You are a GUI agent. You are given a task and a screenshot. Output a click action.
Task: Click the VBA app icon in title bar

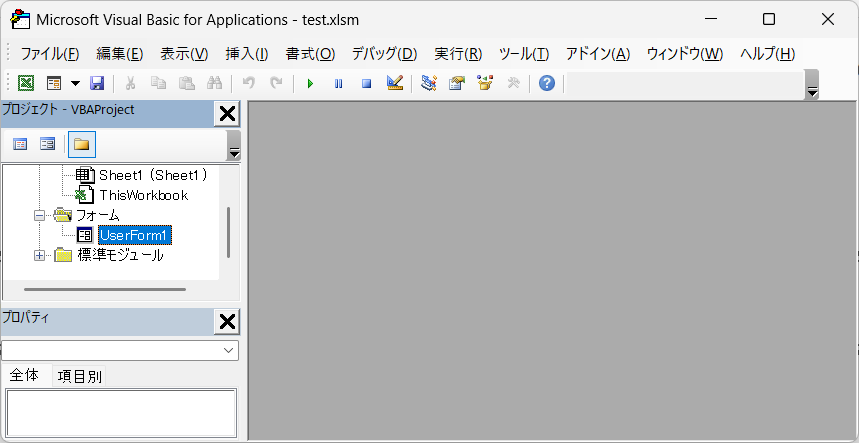coord(20,19)
